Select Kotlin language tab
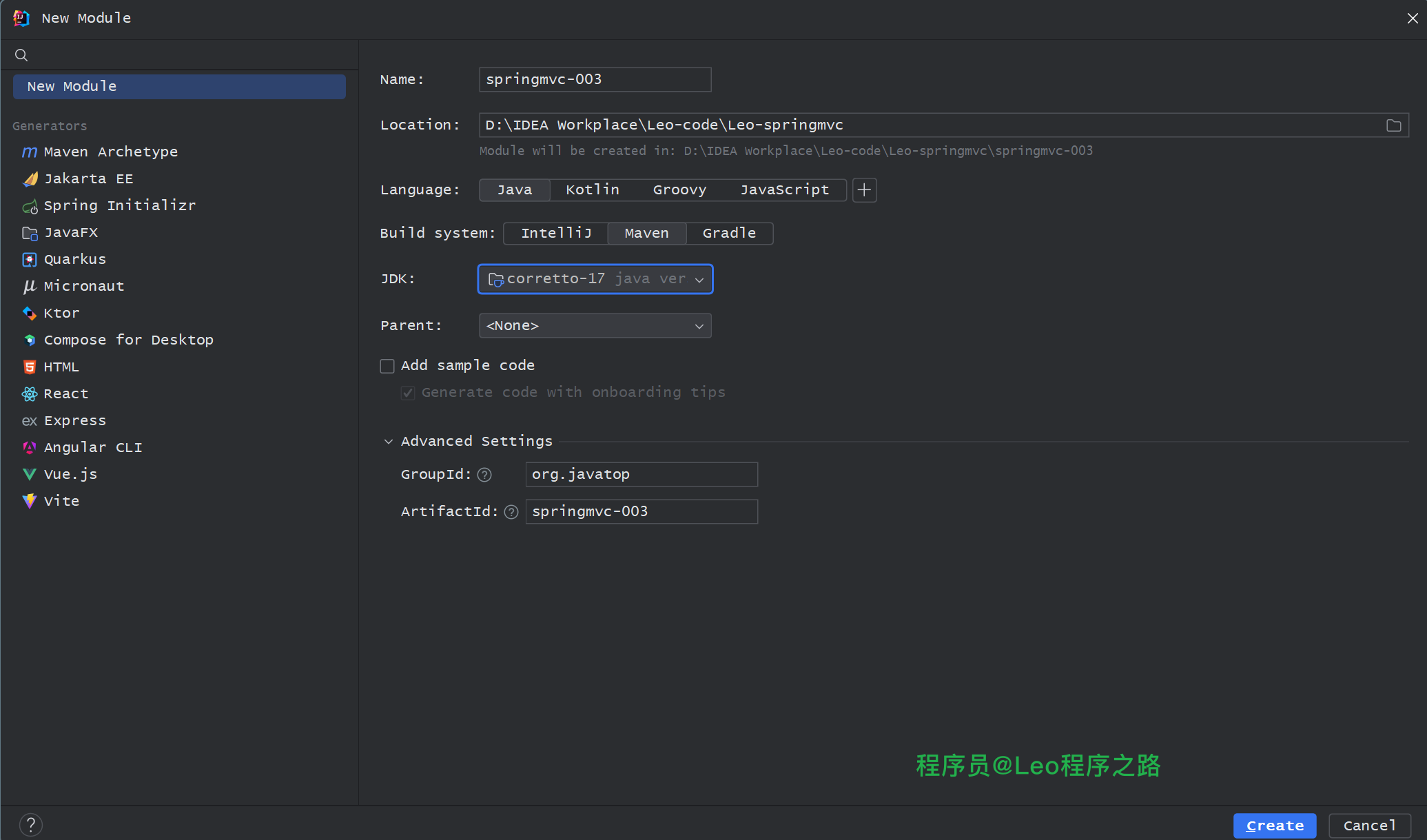The image size is (1427, 840). click(591, 189)
